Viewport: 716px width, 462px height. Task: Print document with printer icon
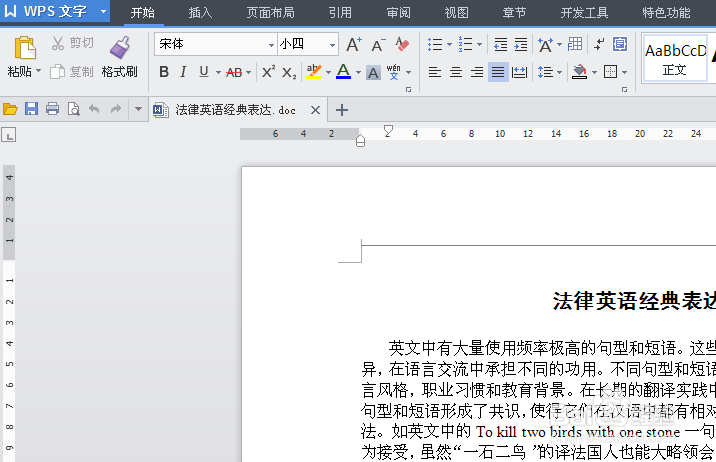coord(53,109)
